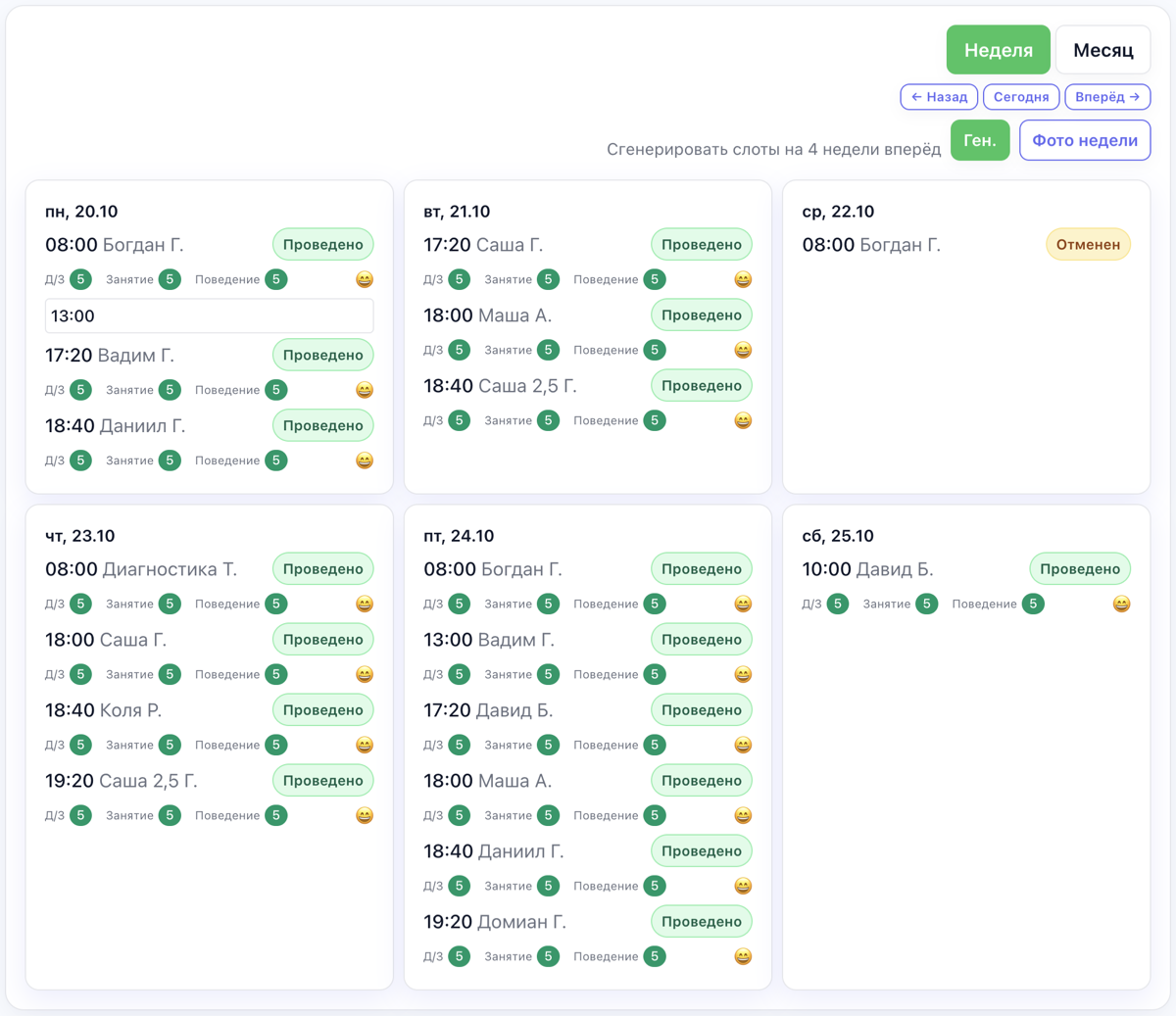This screenshot has width=1176, height=1016.
Task: Toggle the Отменен status on Wednesday lesson
Action: click(x=1088, y=245)
